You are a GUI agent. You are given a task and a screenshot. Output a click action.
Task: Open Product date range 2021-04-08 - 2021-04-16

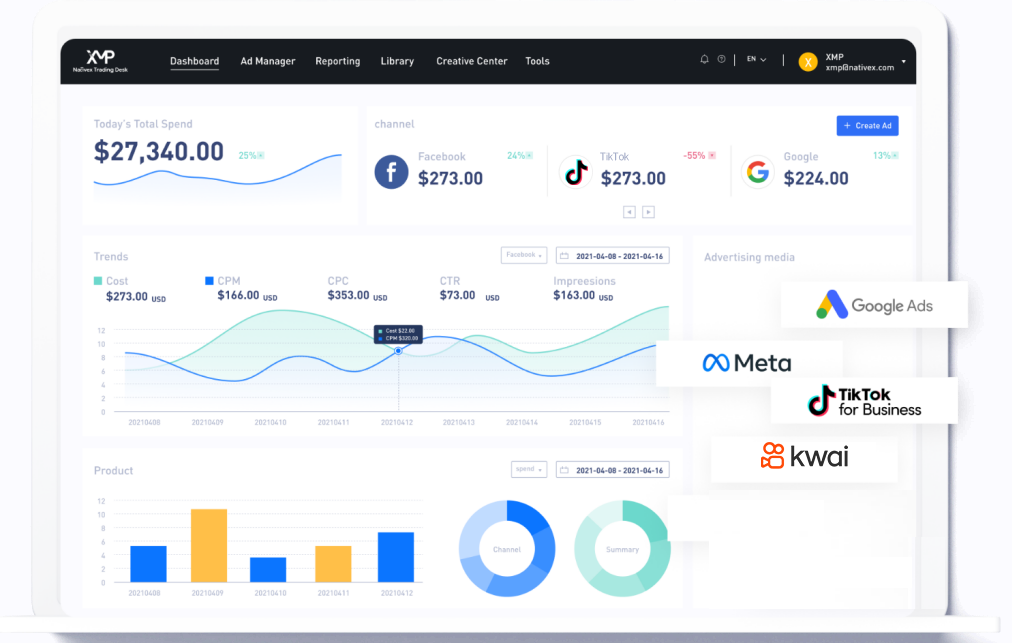pos(612,470)
